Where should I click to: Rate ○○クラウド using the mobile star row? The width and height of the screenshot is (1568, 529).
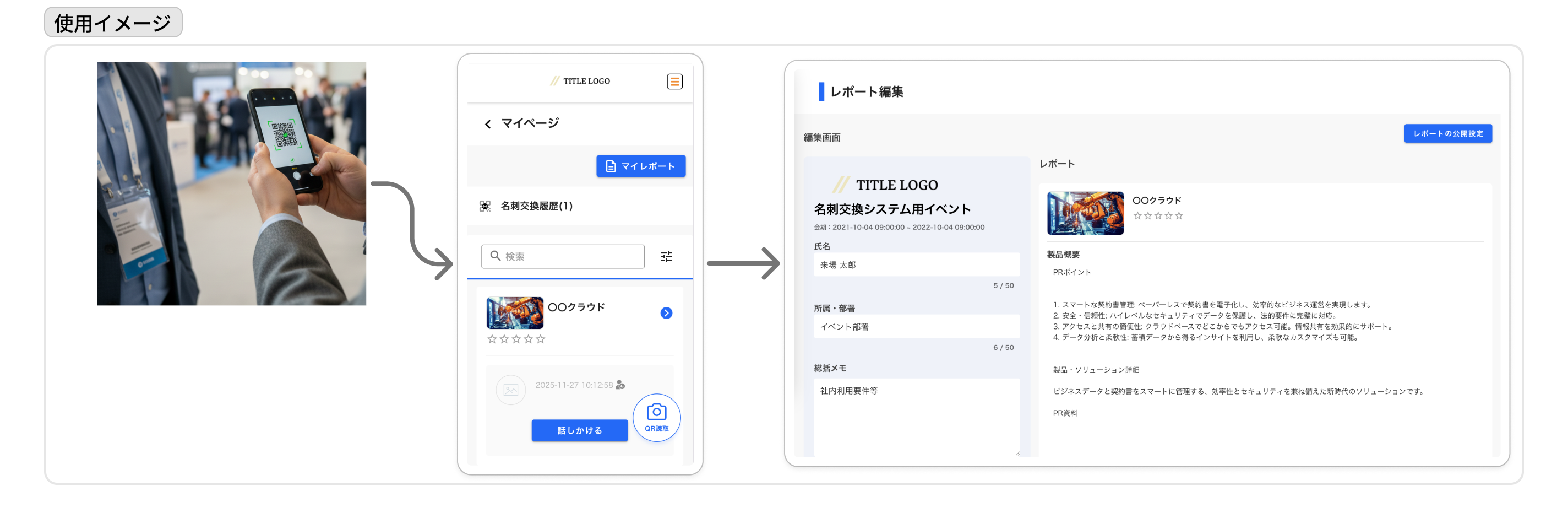516,339
